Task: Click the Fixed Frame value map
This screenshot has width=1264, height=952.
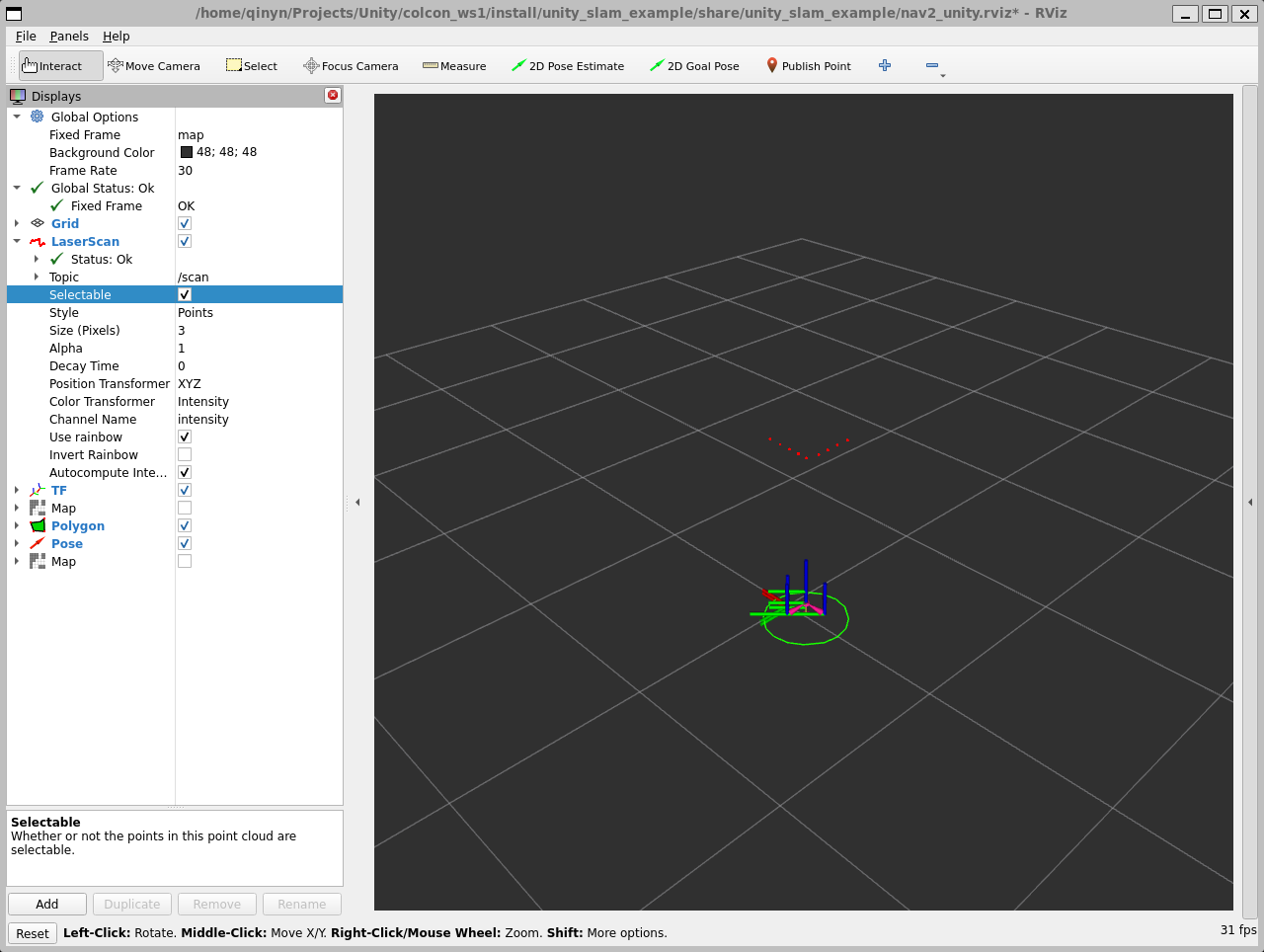Action: (x=191, y=134)
